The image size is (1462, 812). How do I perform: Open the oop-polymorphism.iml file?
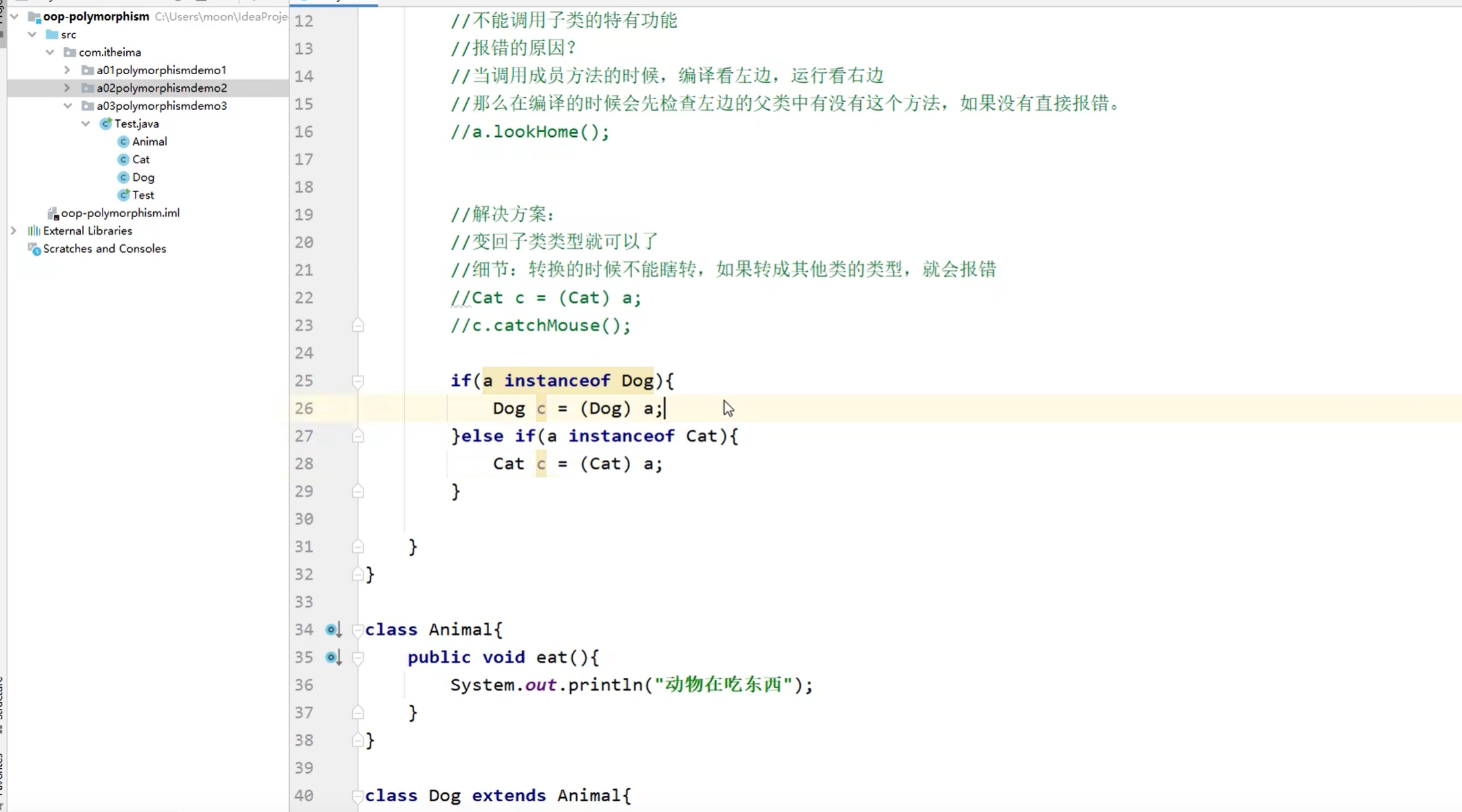119,213
